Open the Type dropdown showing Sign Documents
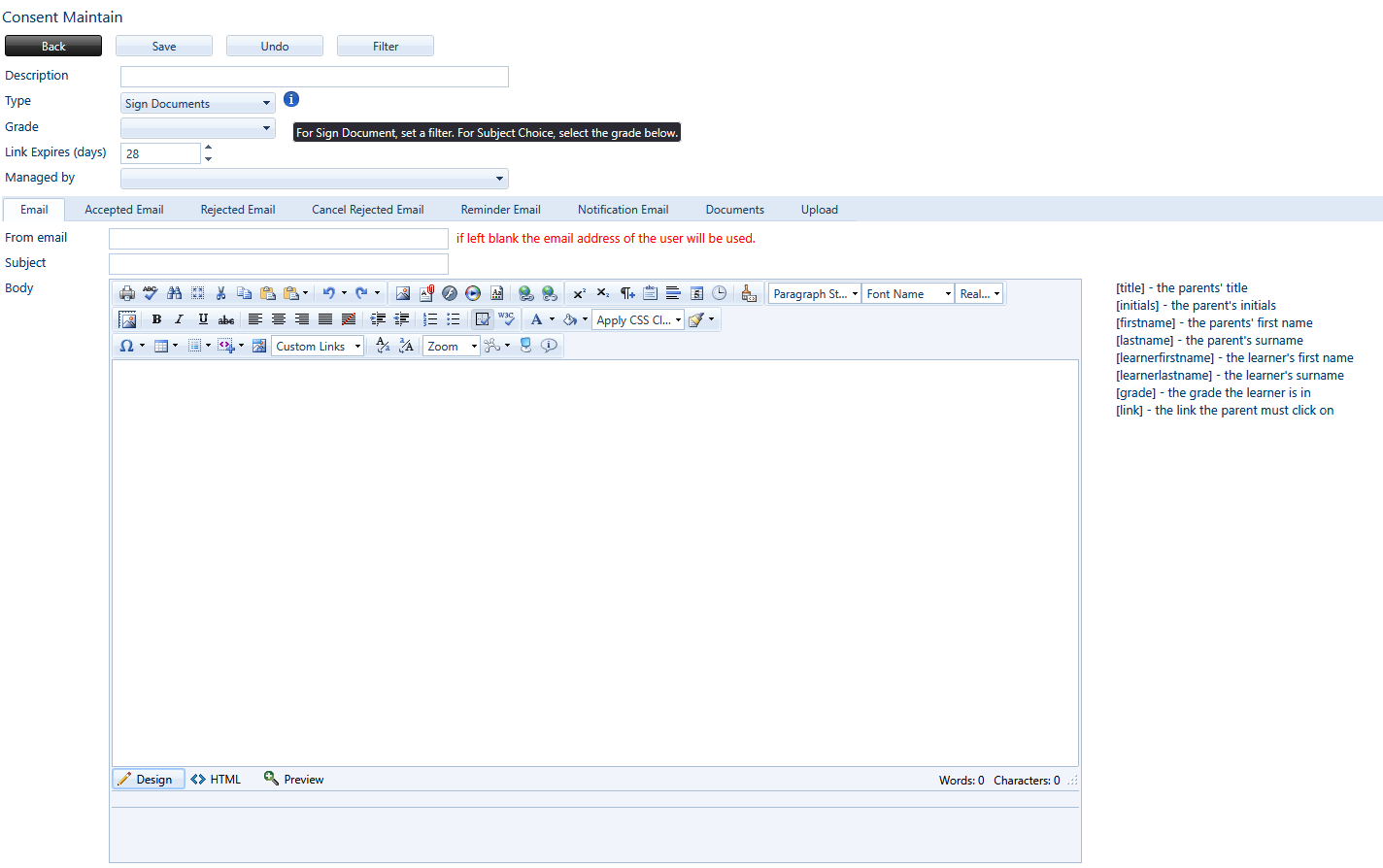Viewport: 1383px width, 868px height. coord(198,103)
